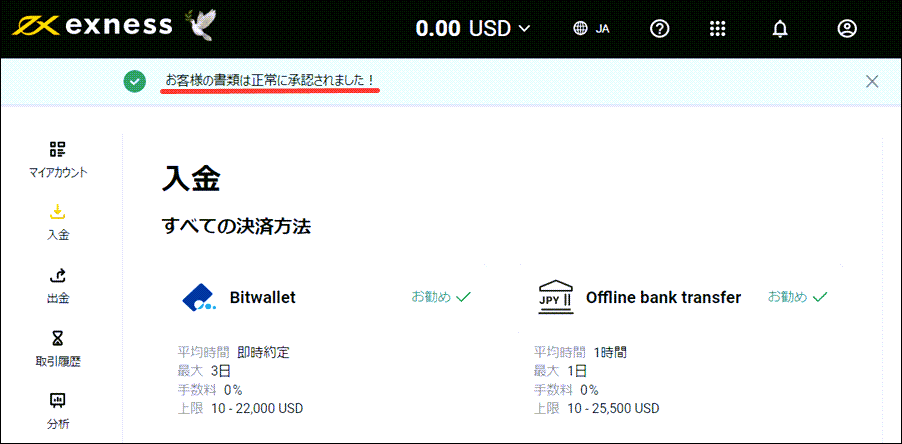This screenshot has height=444, width=902.
Task: Click the document approved message text
Action: point(270,80)
